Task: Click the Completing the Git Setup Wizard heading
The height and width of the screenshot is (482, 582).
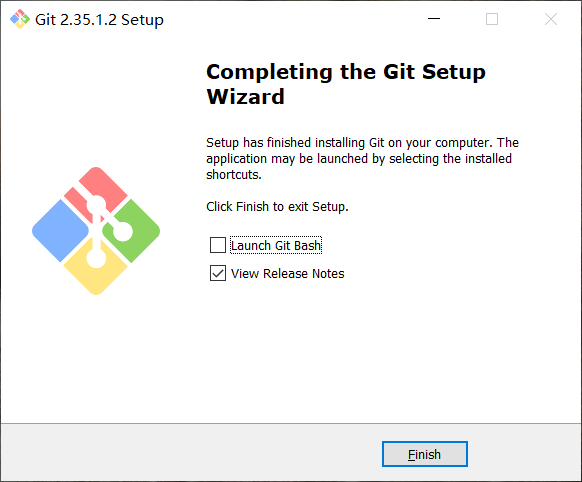Action: [x=346, y=84]
